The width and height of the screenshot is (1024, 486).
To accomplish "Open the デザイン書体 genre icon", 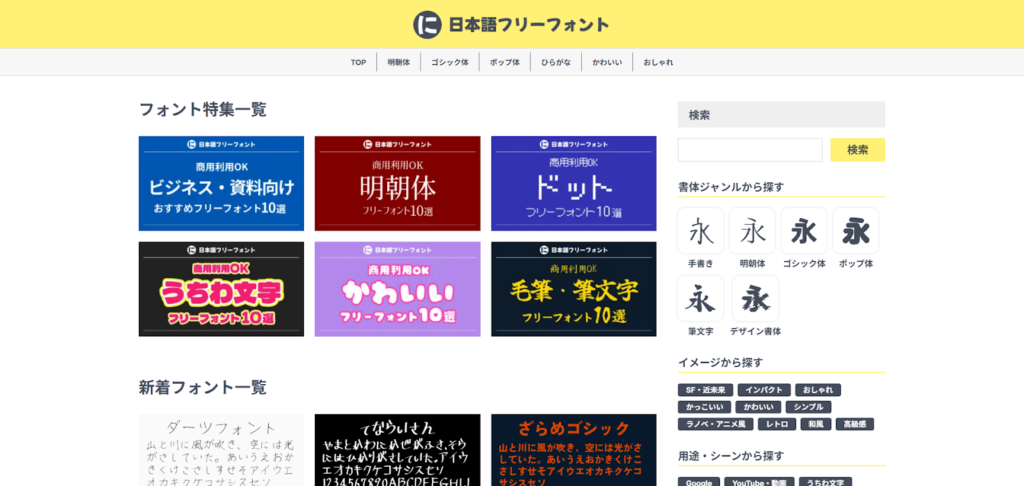I will [x=755, y=300].
